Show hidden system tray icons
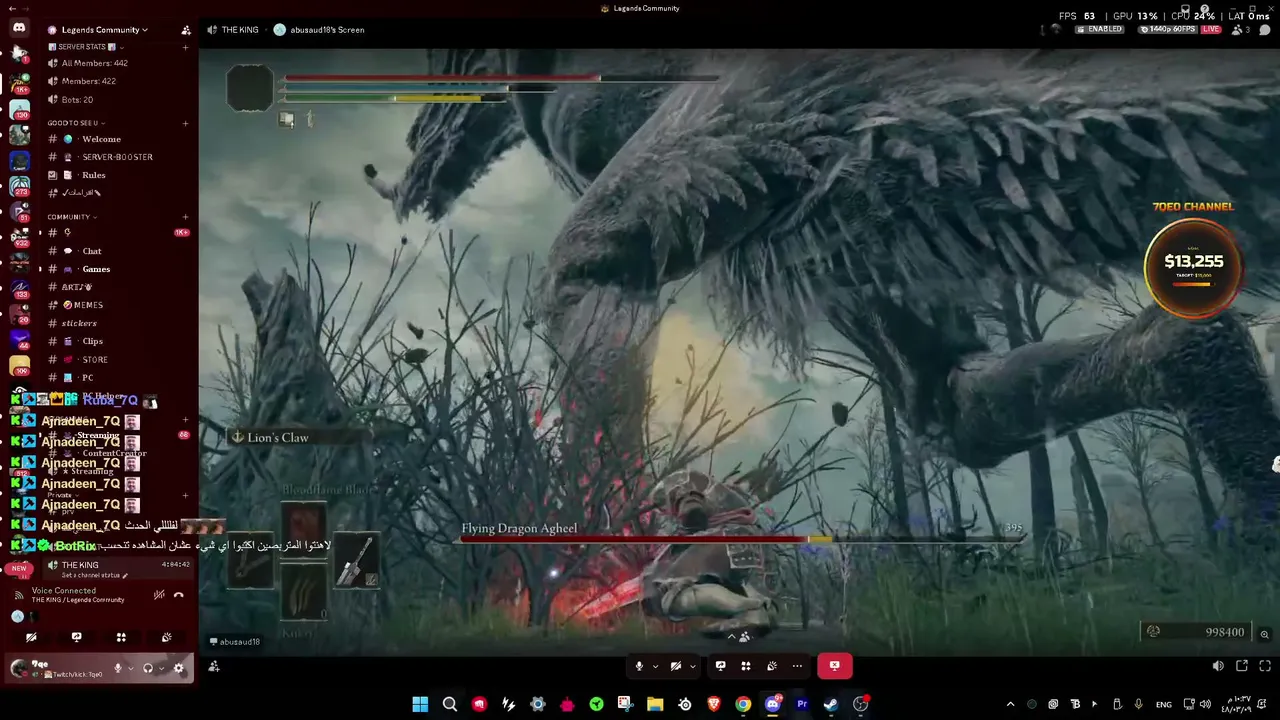This screenshot has height=720, width=1280. click(1010, 704)
